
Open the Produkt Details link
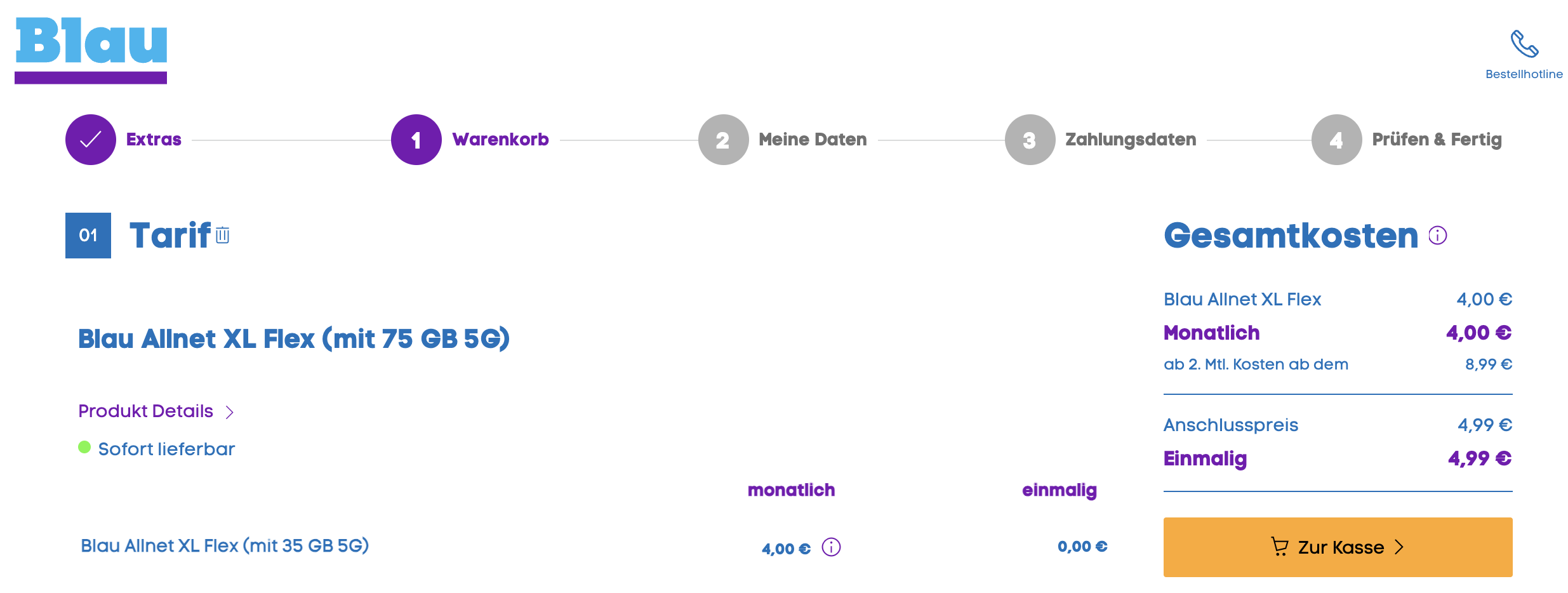coord(145,411)
